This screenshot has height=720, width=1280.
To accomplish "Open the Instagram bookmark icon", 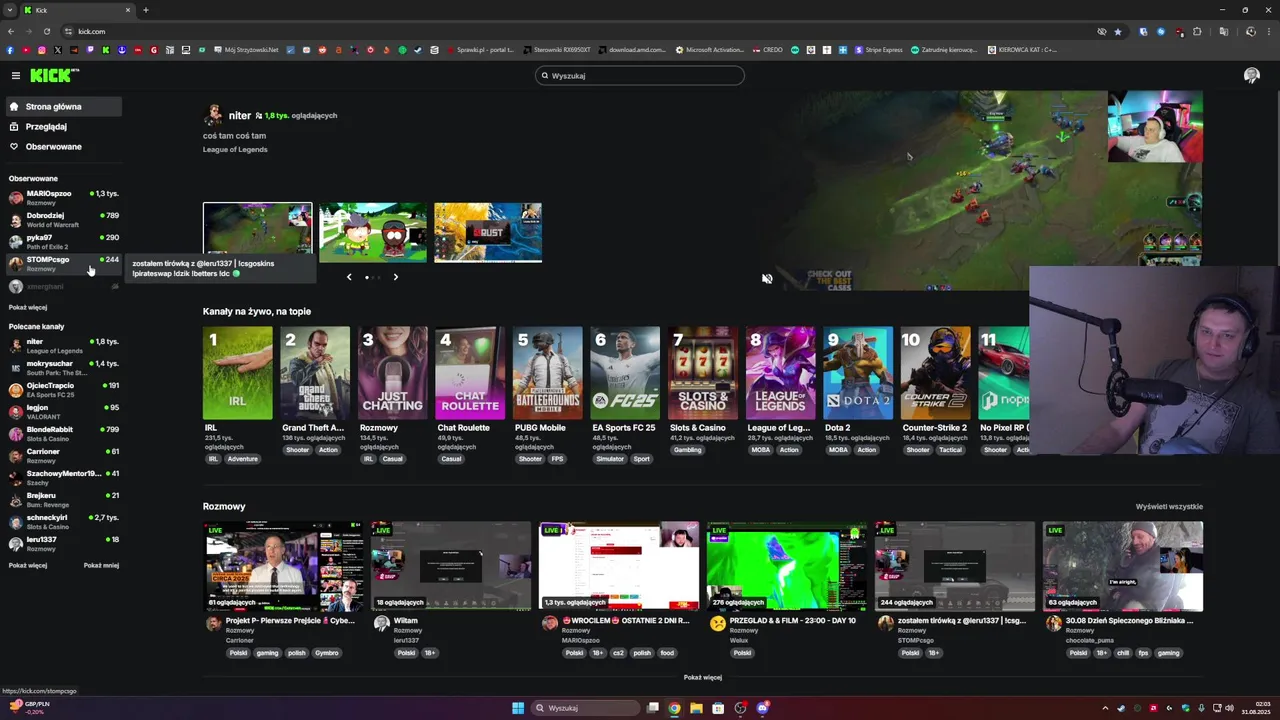I will tap(42, 50).
